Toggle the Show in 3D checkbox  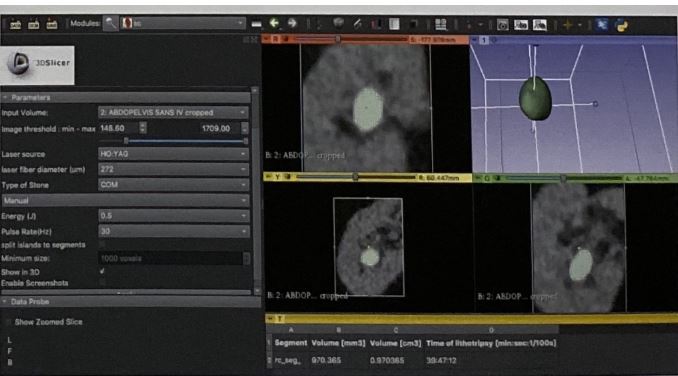point(102,271)
